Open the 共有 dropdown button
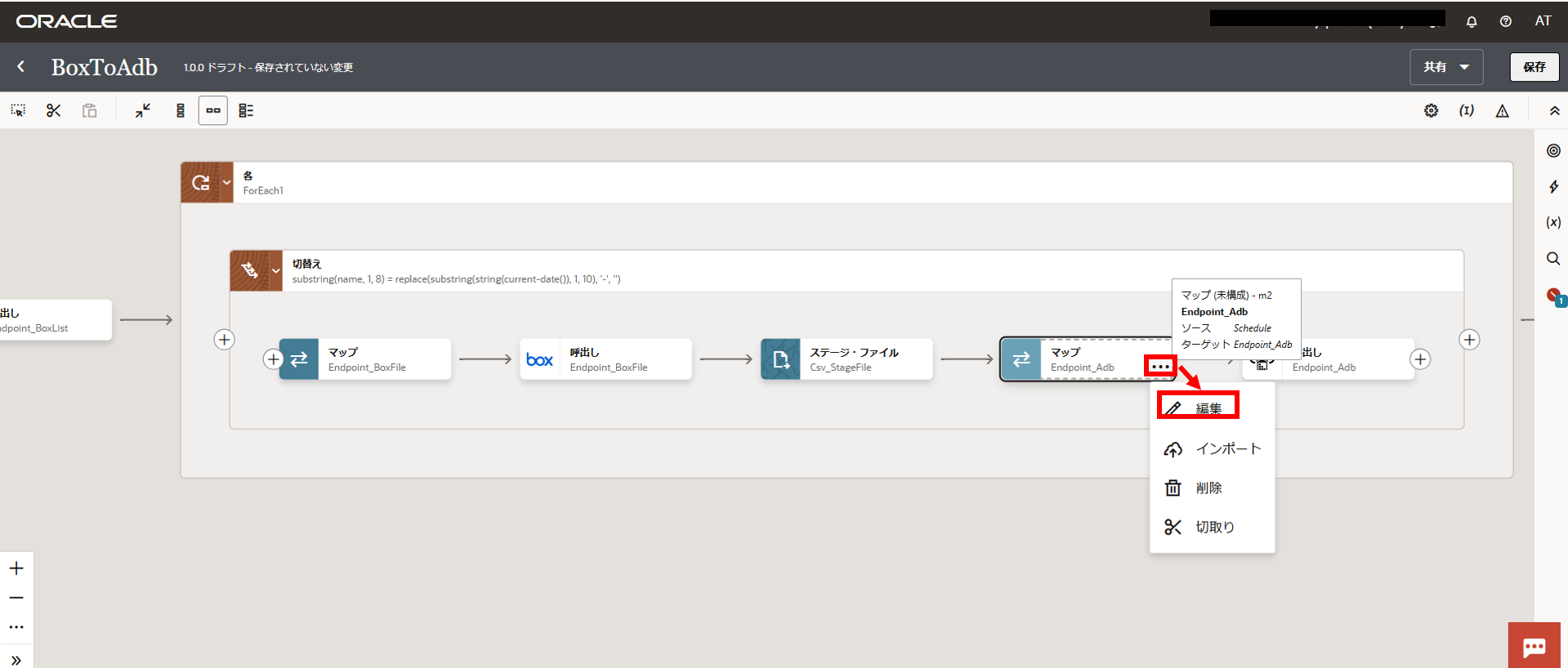The width and height of the screenshot is (1568, 668). click(1446, 67)
